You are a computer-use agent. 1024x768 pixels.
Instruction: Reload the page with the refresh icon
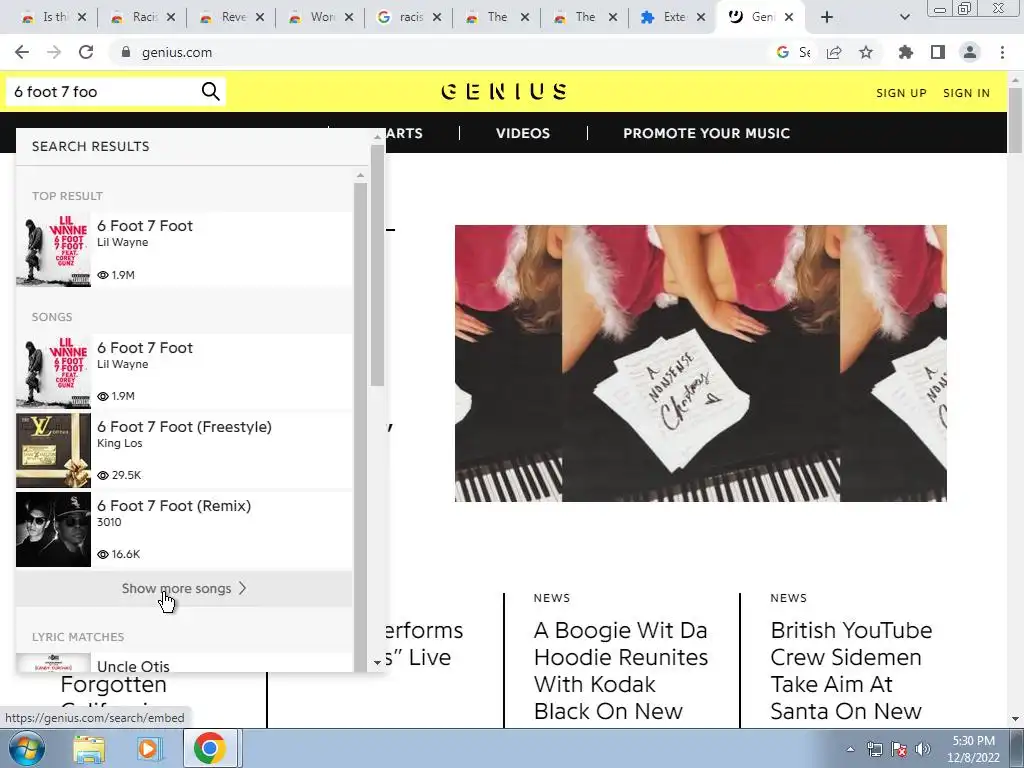point(86,52)
